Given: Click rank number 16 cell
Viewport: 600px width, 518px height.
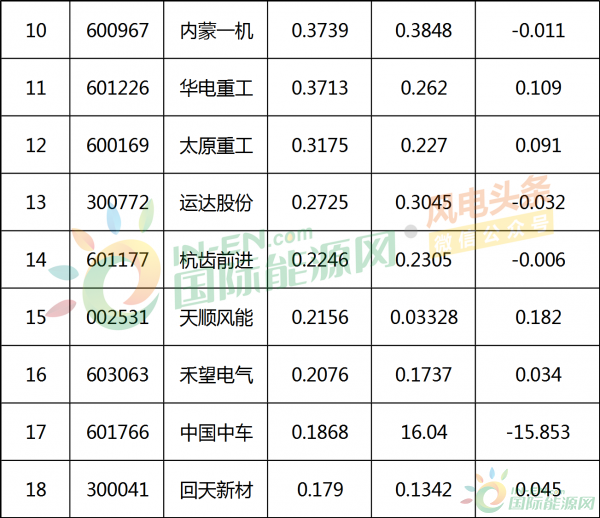Looking at the screenshot, I should pyautogui.click(x=36, y=375).
